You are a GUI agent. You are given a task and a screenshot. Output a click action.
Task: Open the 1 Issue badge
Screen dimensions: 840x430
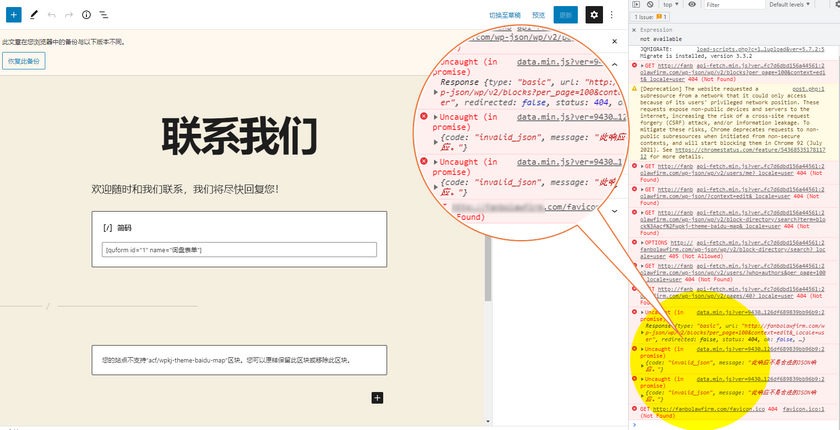[651, 17]
